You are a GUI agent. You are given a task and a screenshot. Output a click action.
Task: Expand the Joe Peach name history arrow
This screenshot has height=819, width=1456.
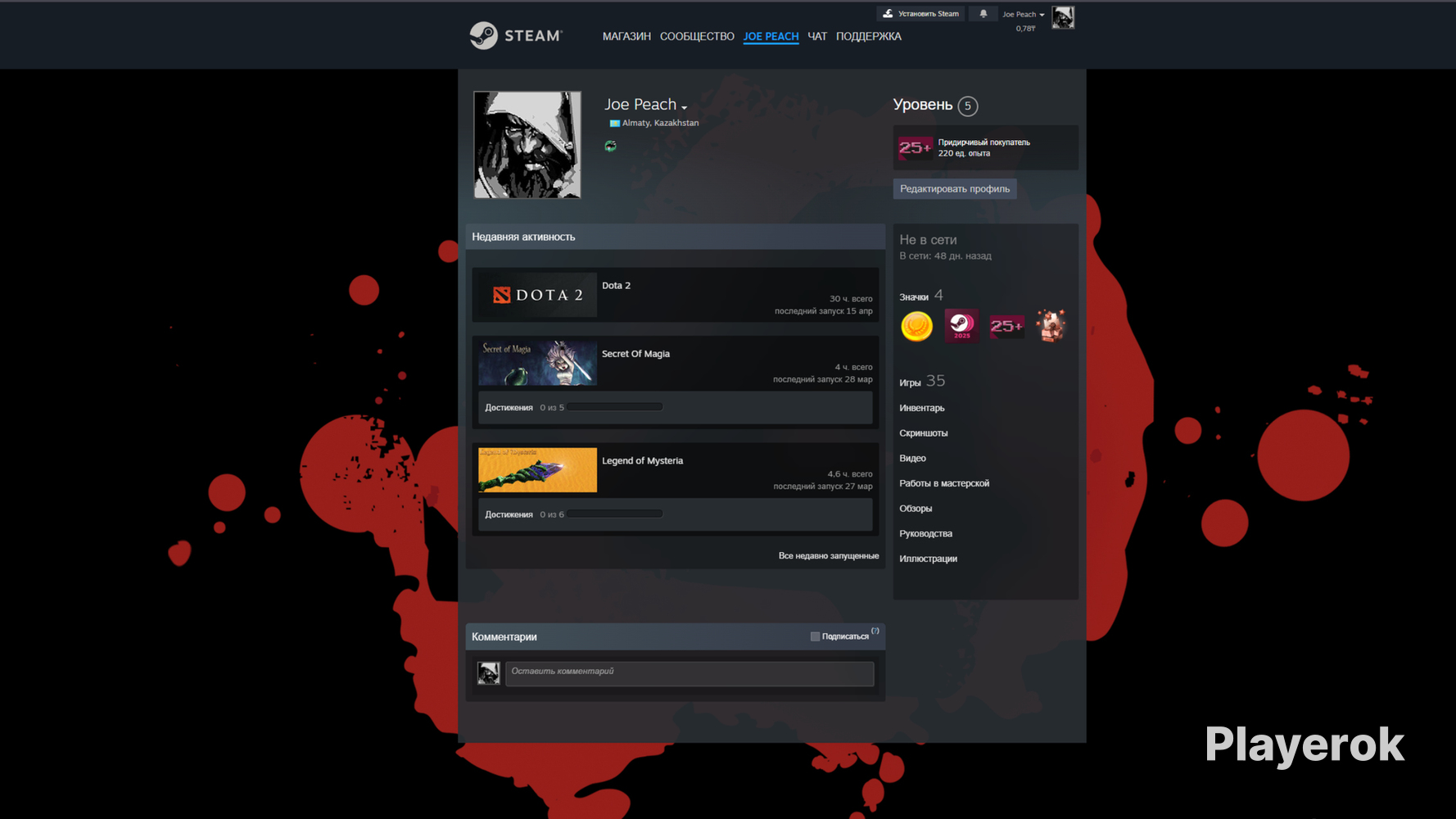(x=685, y=107)
